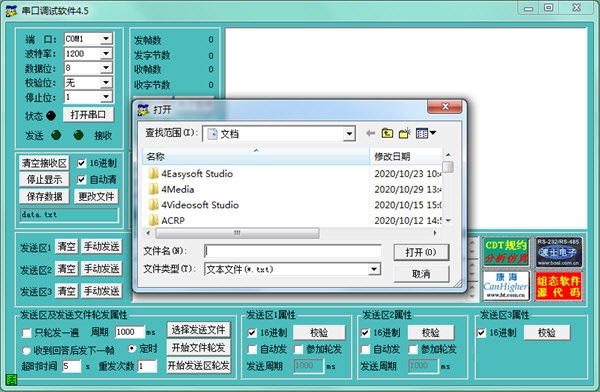Expand the 停止位 dropdown
Screen dimensions: 600x392
pyautogui.click(x=106, y=97)
